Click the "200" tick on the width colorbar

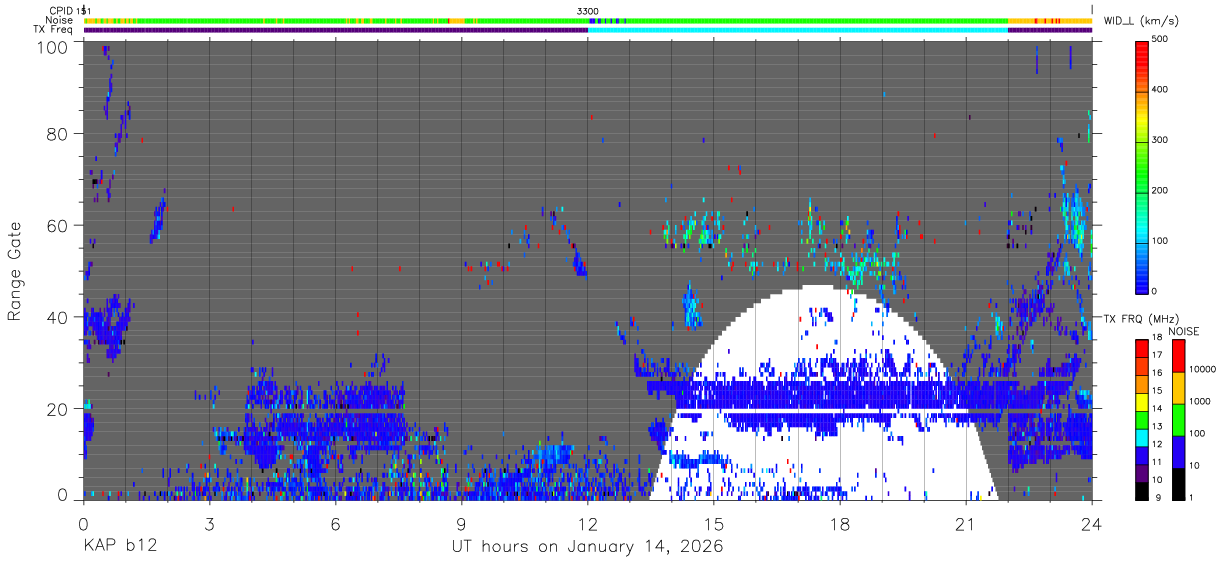click(x=1160, y=191)
